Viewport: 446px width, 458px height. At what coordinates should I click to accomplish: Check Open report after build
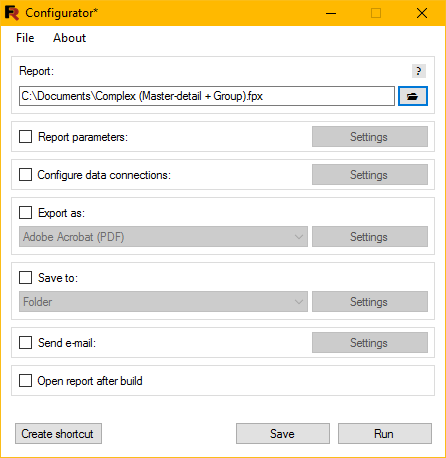point(26,381)
